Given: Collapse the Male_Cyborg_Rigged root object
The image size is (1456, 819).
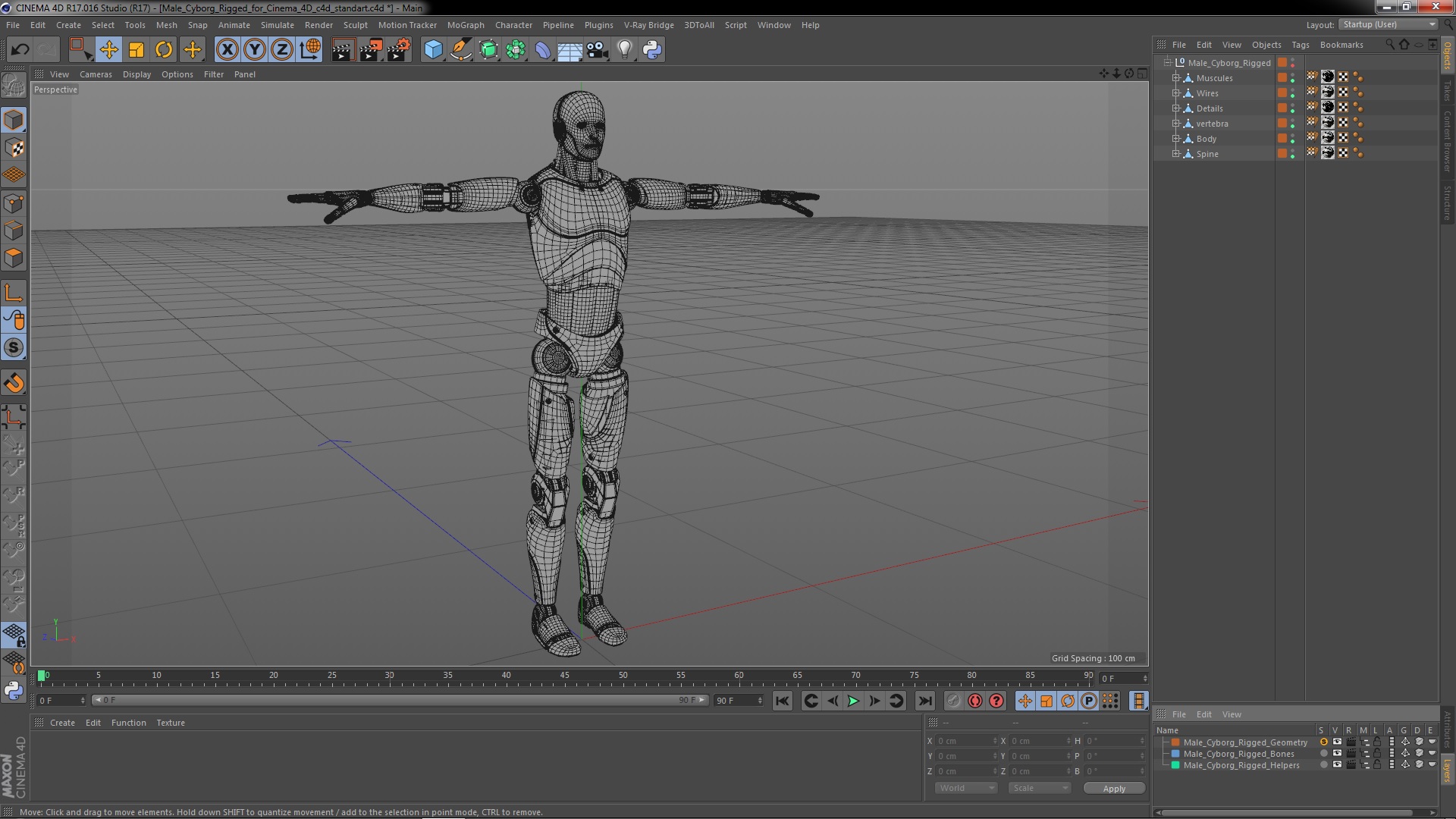Looking at the screenshot, I should pos(1168,63).
